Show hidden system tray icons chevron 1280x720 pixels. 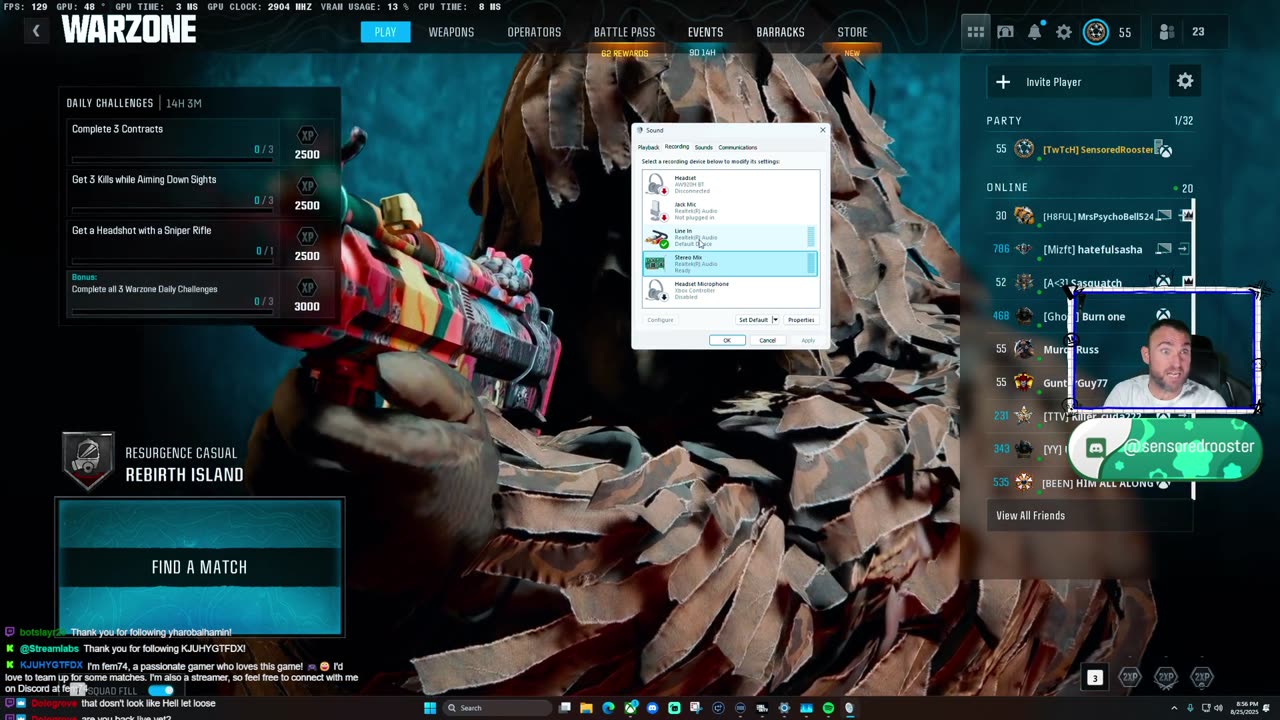(1174, 708)
